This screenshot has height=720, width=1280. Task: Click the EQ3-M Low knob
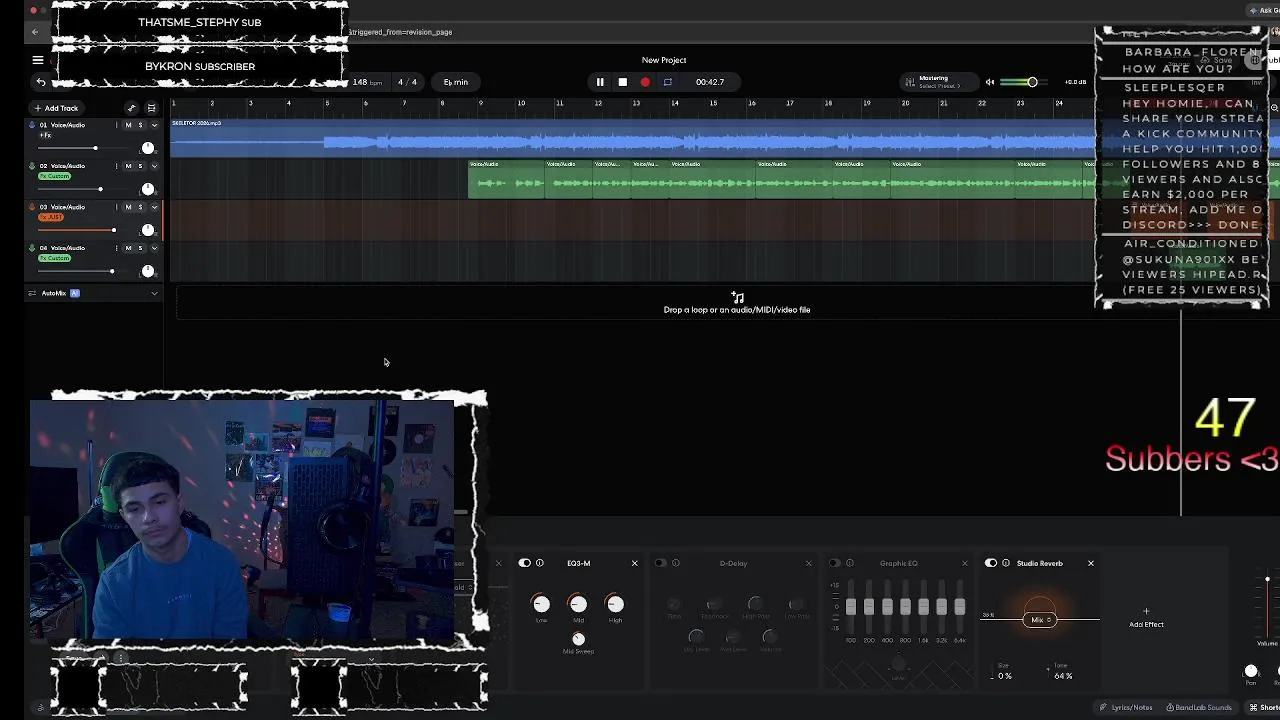(541, 604)
